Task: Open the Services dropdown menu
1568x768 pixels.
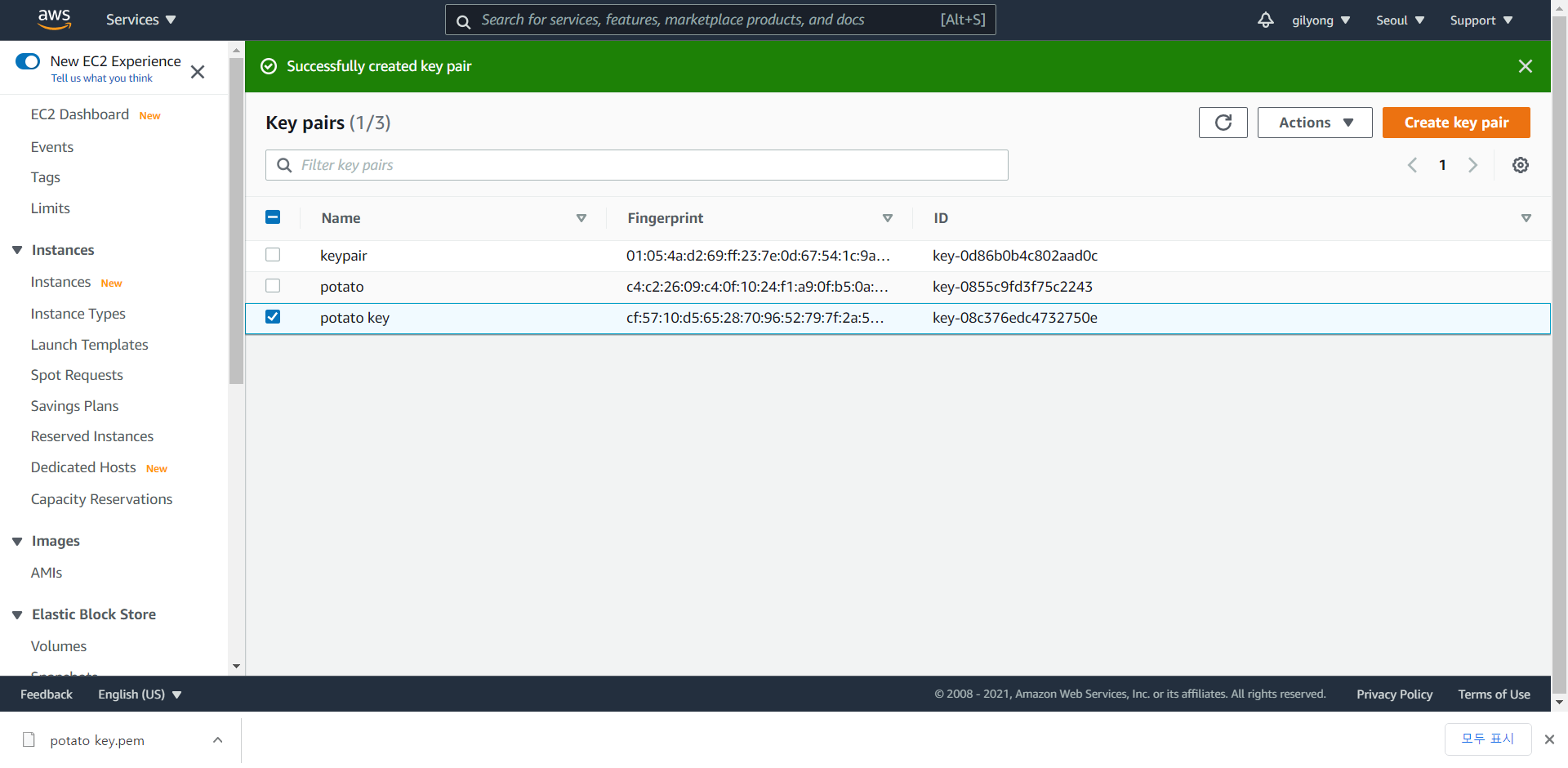Action: (x=140, y=20)
